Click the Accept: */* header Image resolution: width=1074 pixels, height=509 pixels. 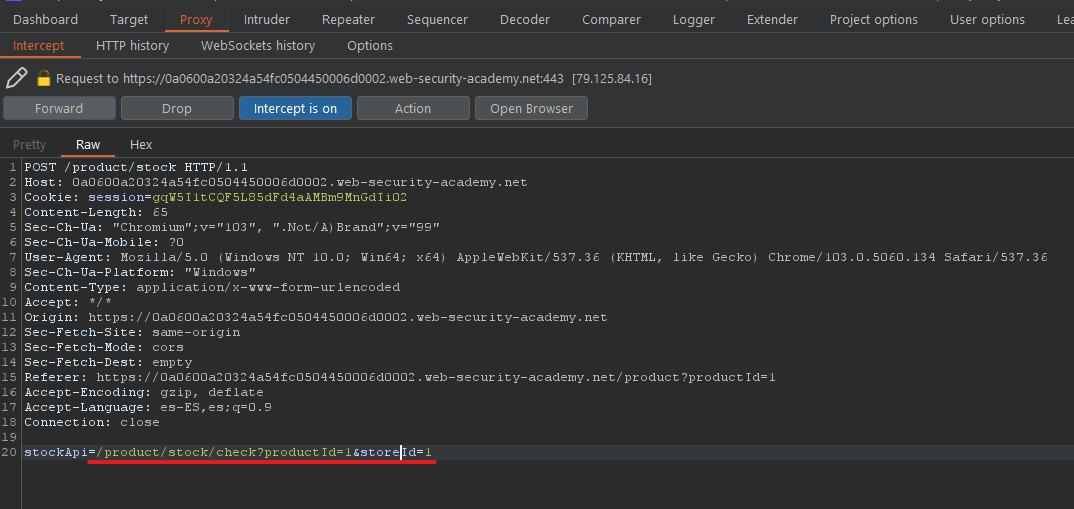68,302
